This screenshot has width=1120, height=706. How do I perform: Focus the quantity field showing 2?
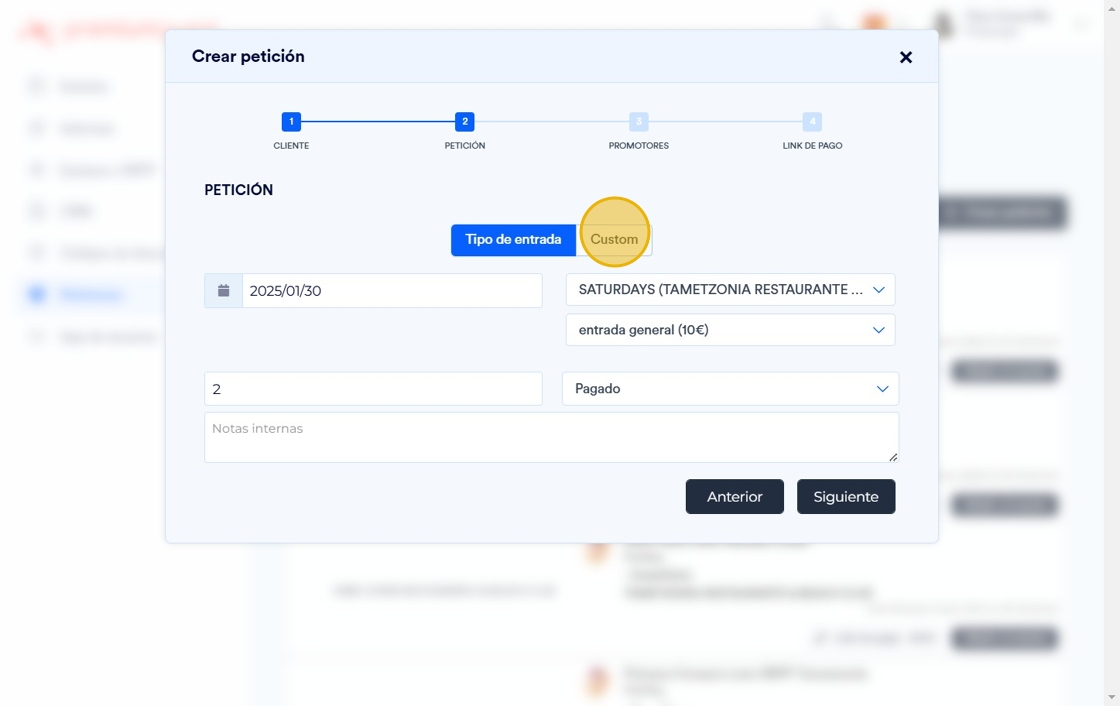pos(373,389)
